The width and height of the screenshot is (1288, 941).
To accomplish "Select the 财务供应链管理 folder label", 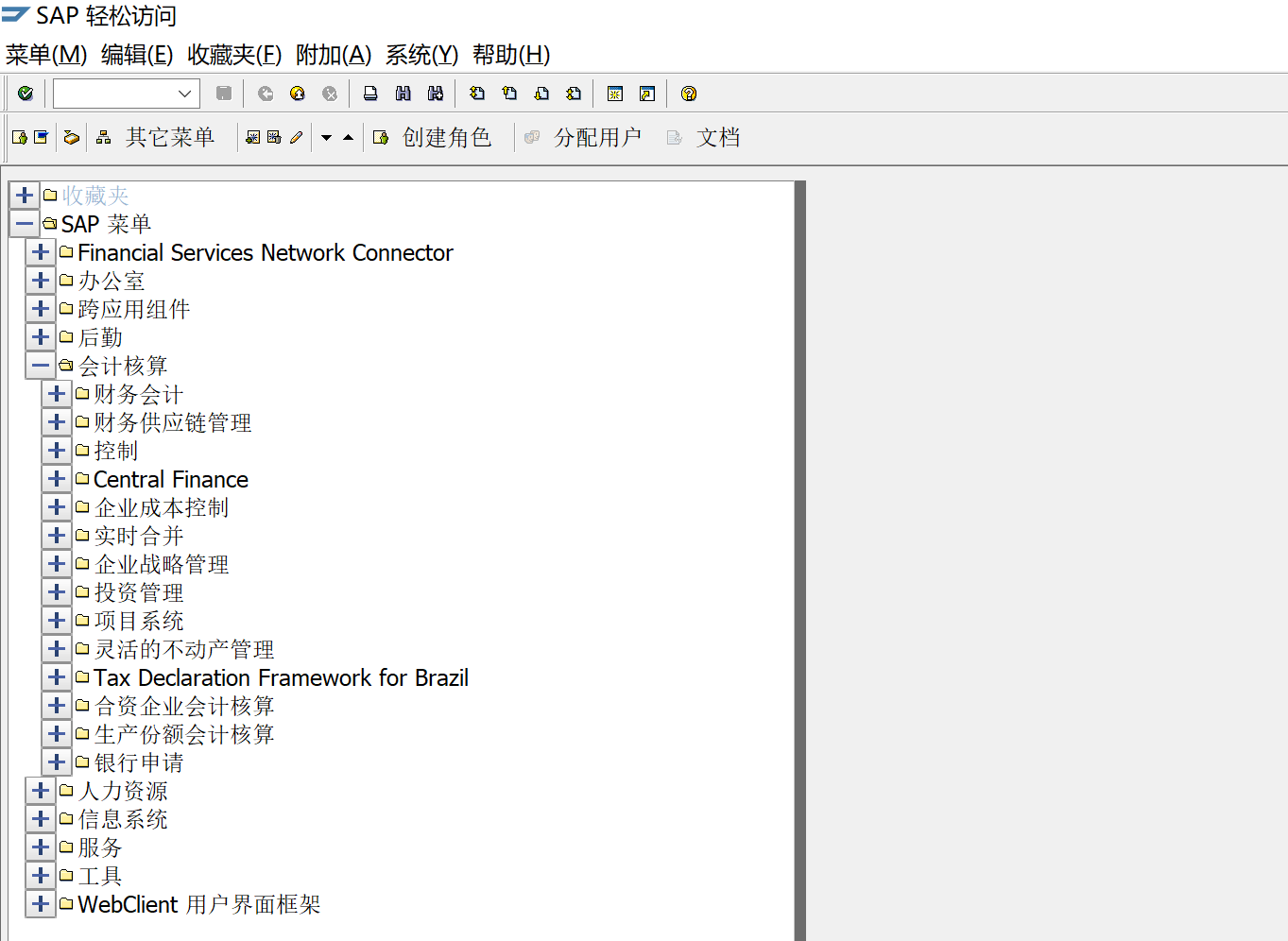I will (173, 422).
